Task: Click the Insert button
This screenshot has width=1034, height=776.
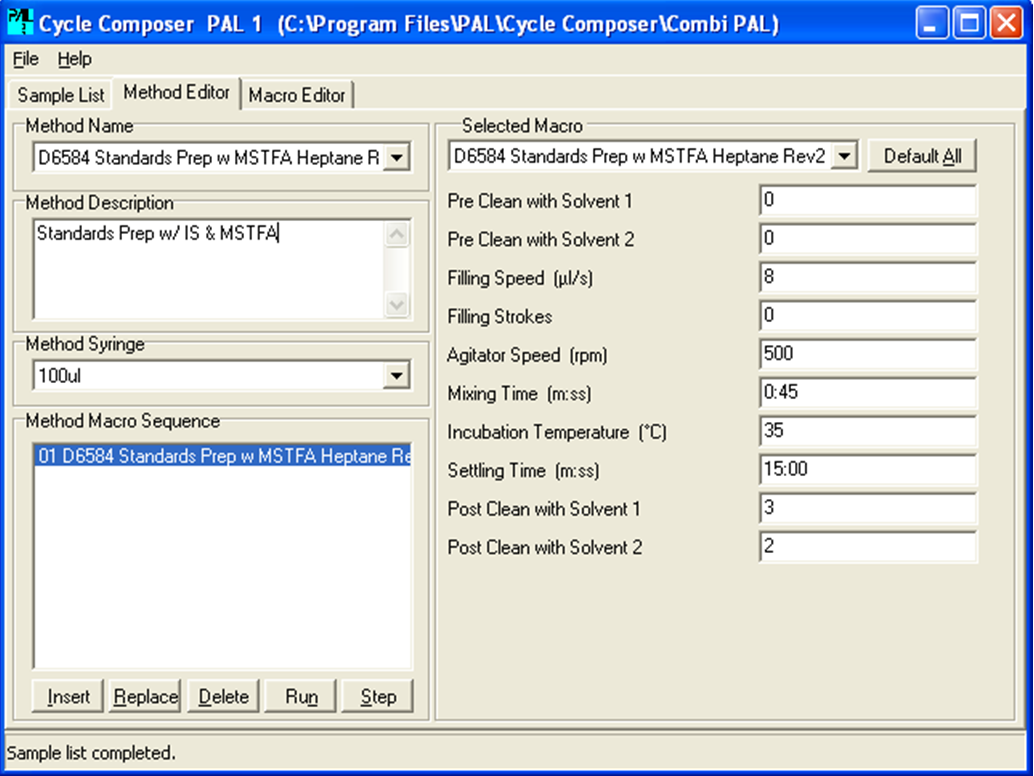Action: 68,696
